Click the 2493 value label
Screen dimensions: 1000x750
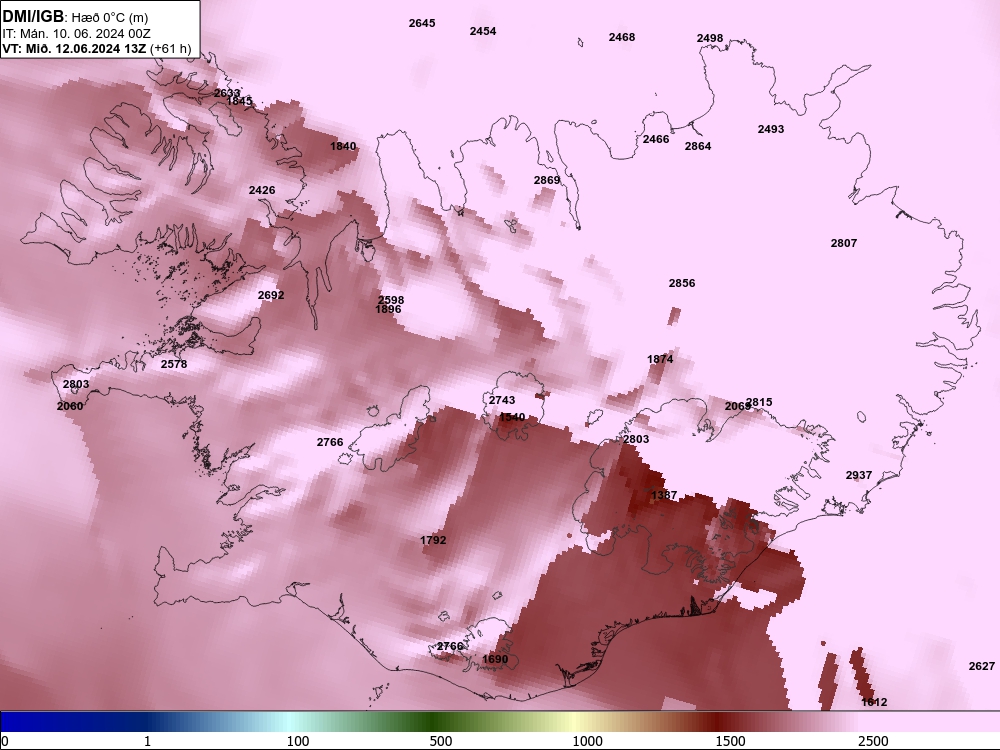[x=771, y=129]
